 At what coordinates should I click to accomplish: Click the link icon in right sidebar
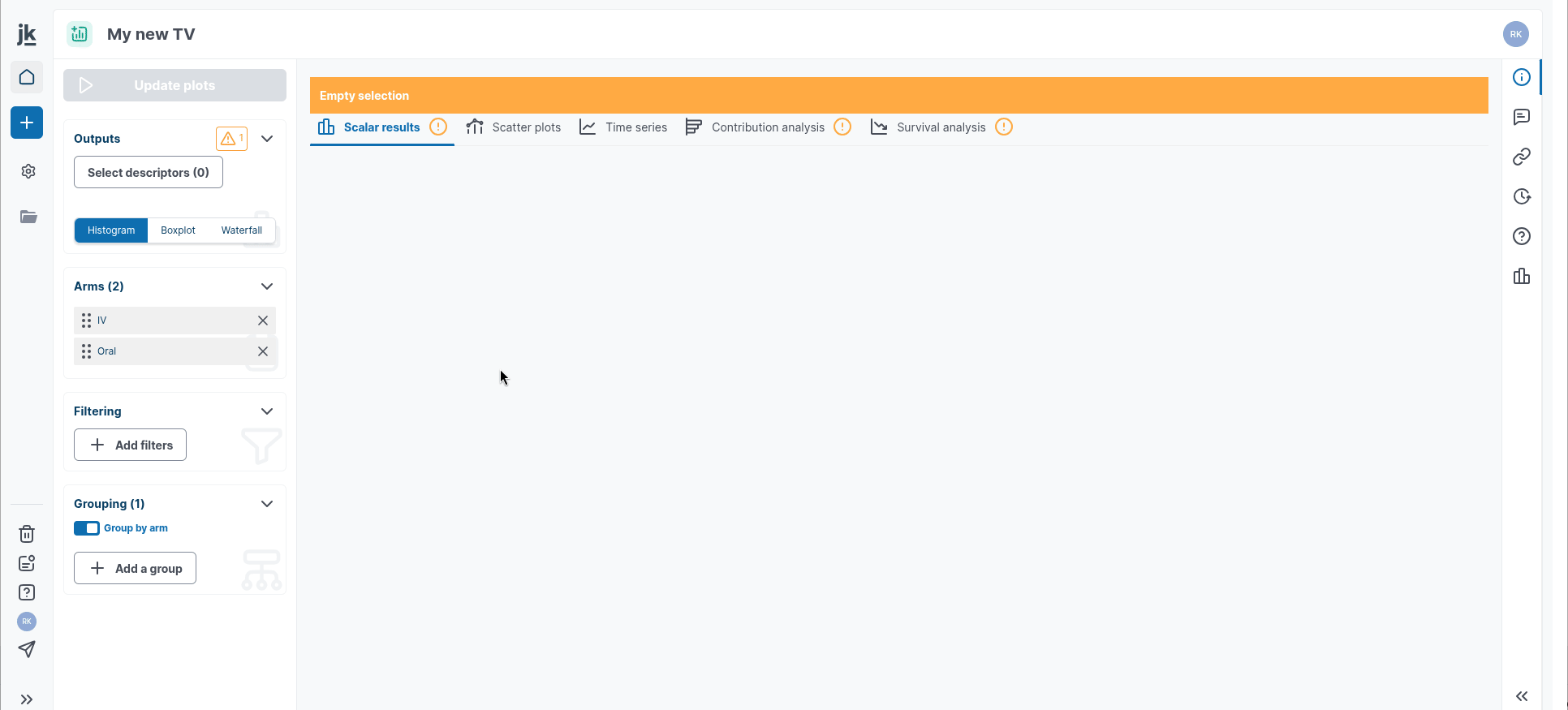[x=1522, y=157]
